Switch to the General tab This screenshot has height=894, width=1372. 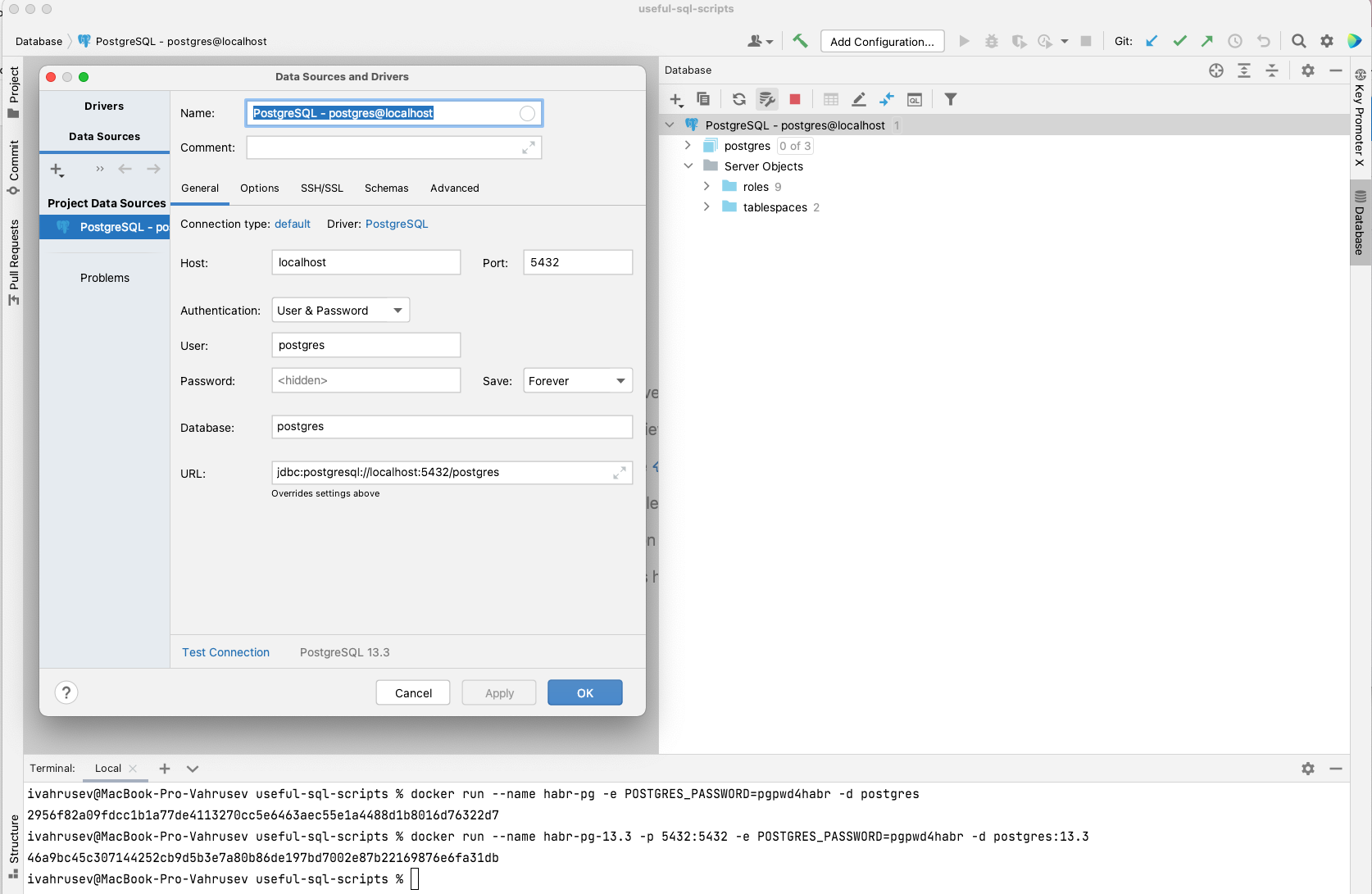200,188
